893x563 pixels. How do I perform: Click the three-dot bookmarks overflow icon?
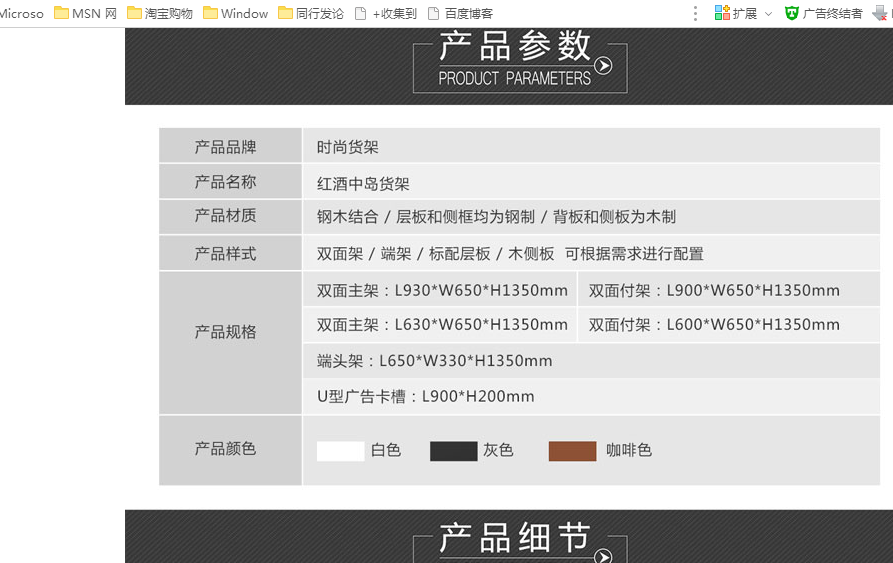(x=695, y=14)
